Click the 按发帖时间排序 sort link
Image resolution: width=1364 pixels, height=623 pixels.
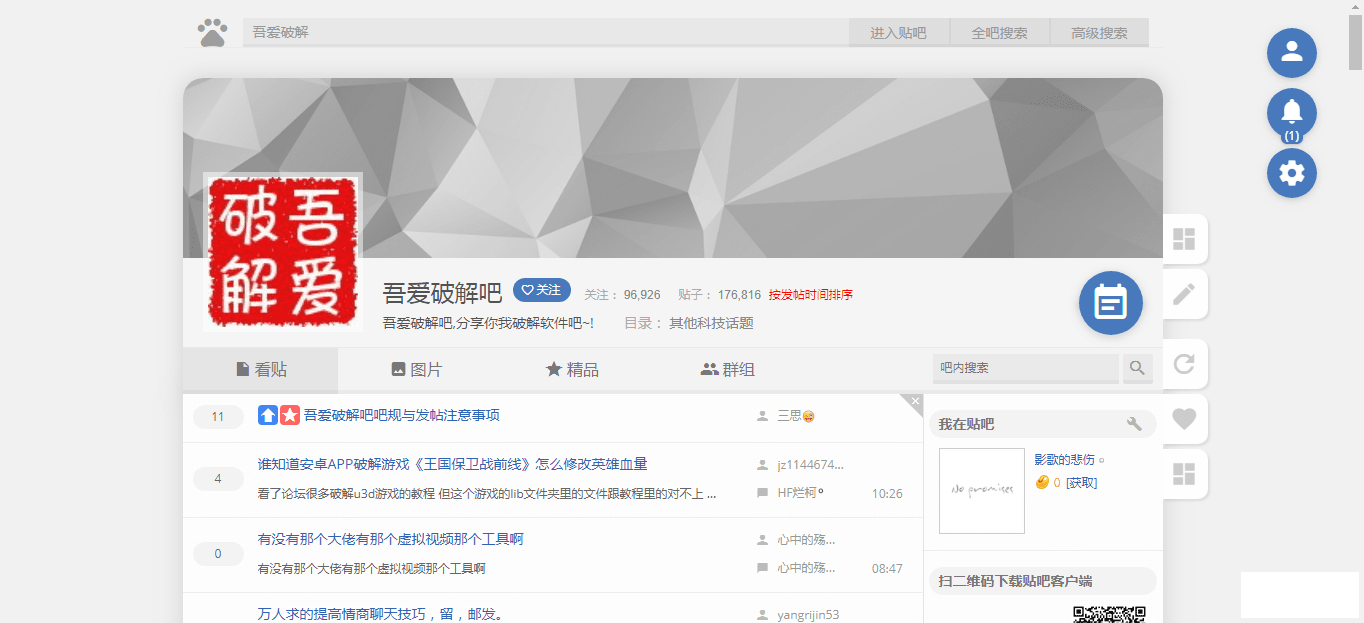(811, 295)
